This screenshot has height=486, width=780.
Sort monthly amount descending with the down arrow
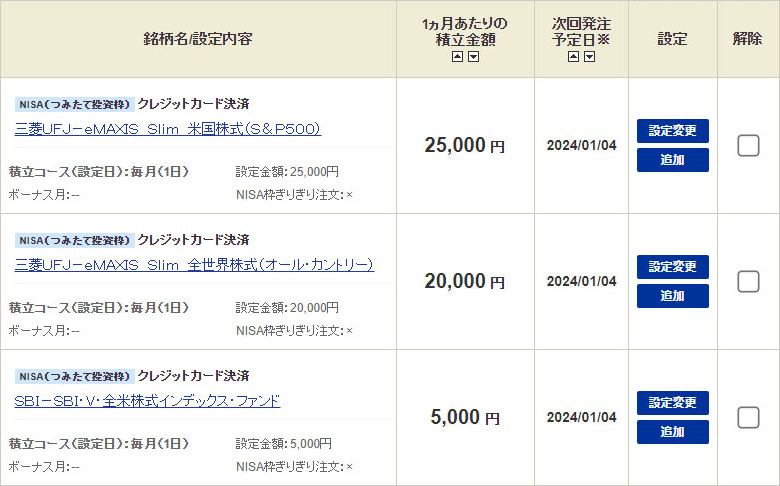click(x=474, y=57)
